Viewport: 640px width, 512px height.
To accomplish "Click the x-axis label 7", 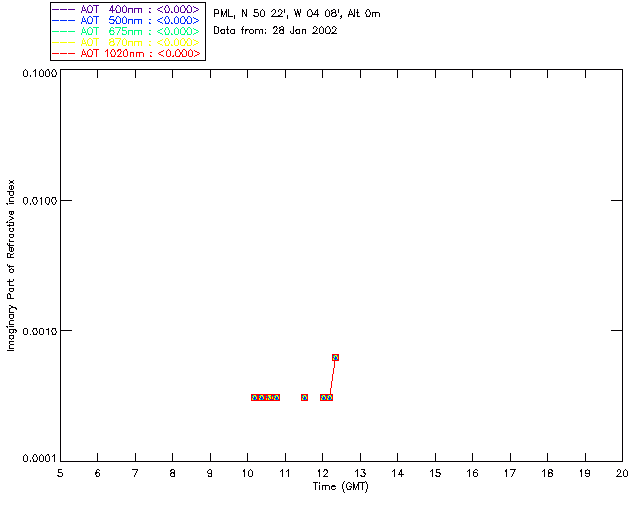I will click(135, 473).
